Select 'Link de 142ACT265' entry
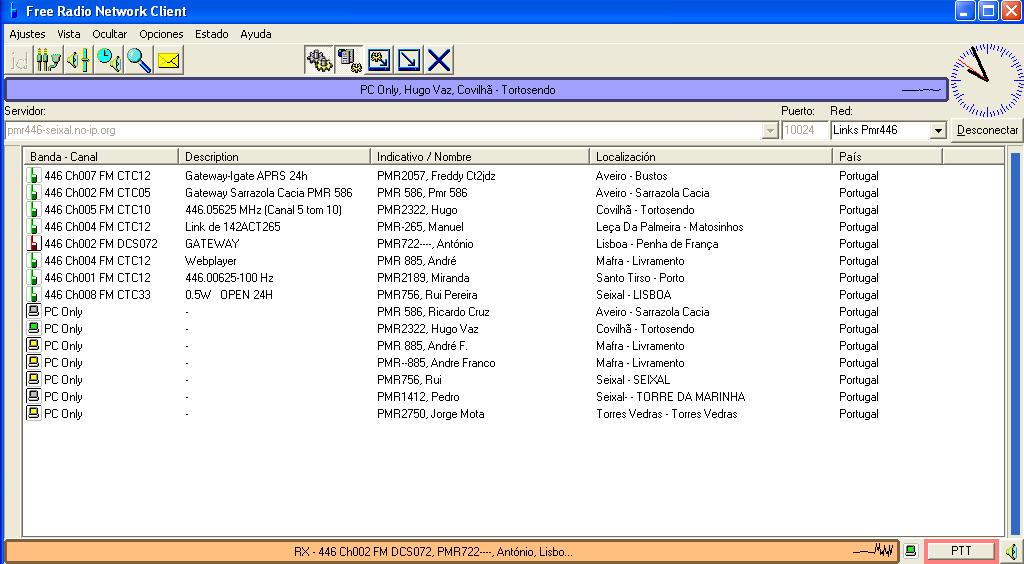 click(x=232, y=227)
